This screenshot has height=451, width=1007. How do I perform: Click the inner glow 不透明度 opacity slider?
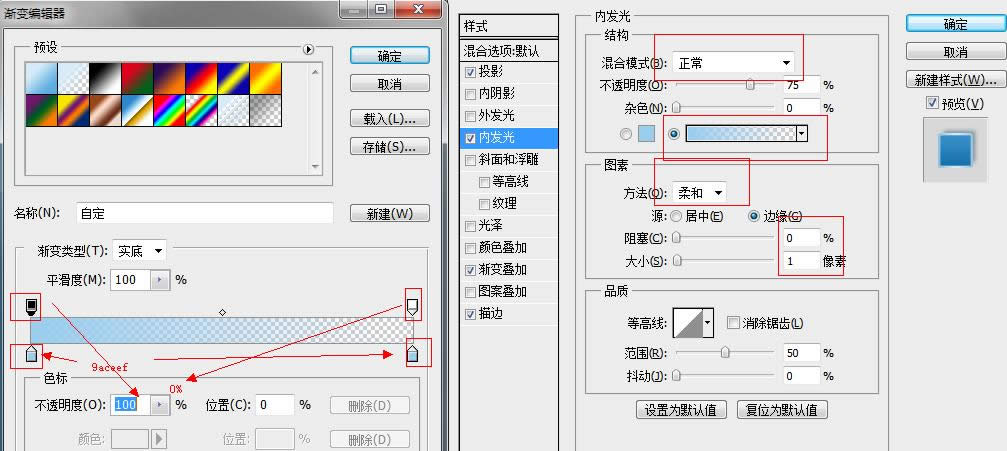click(x=723, y=86)
